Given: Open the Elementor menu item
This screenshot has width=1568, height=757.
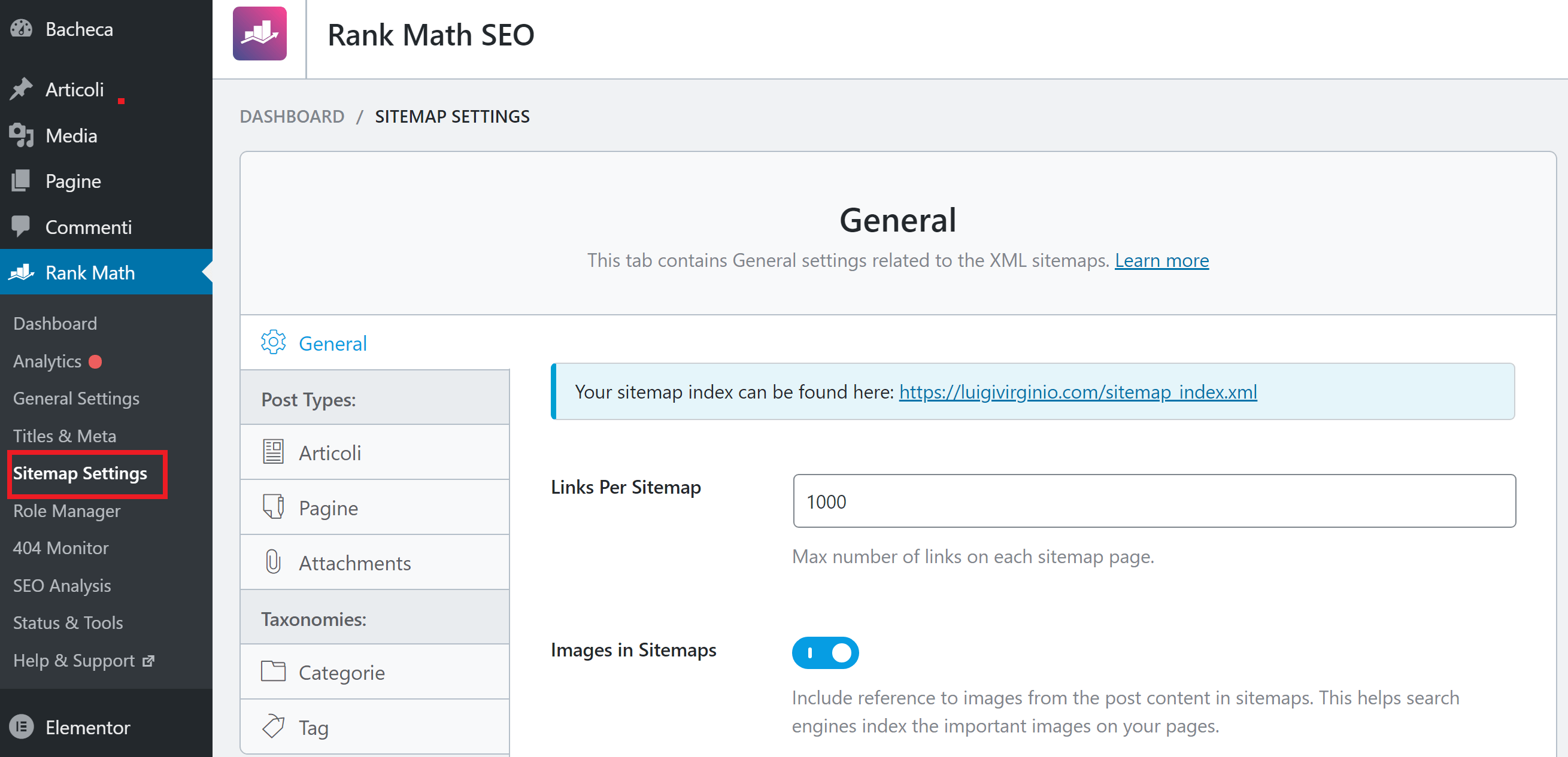Looking at the screenshot, I should 106,726.
